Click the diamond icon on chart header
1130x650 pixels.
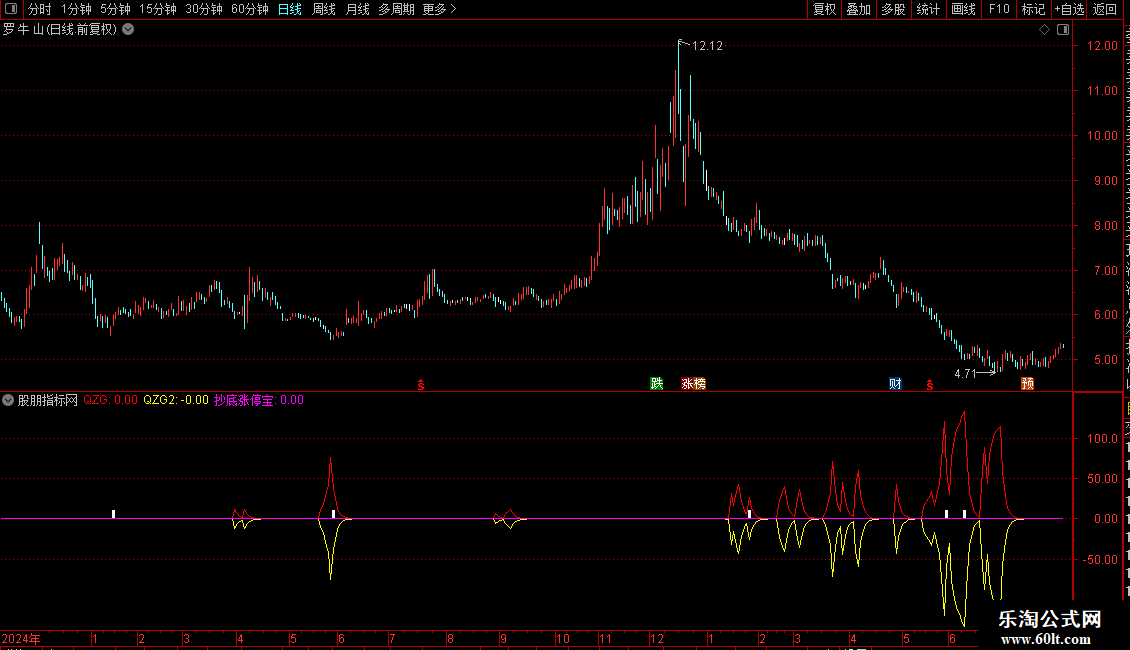point(1044,29)
